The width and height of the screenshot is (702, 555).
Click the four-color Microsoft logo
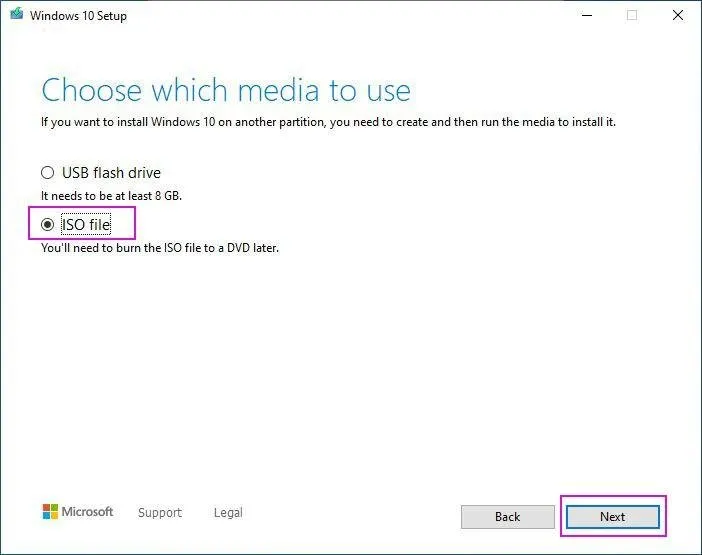coord(50,512)
